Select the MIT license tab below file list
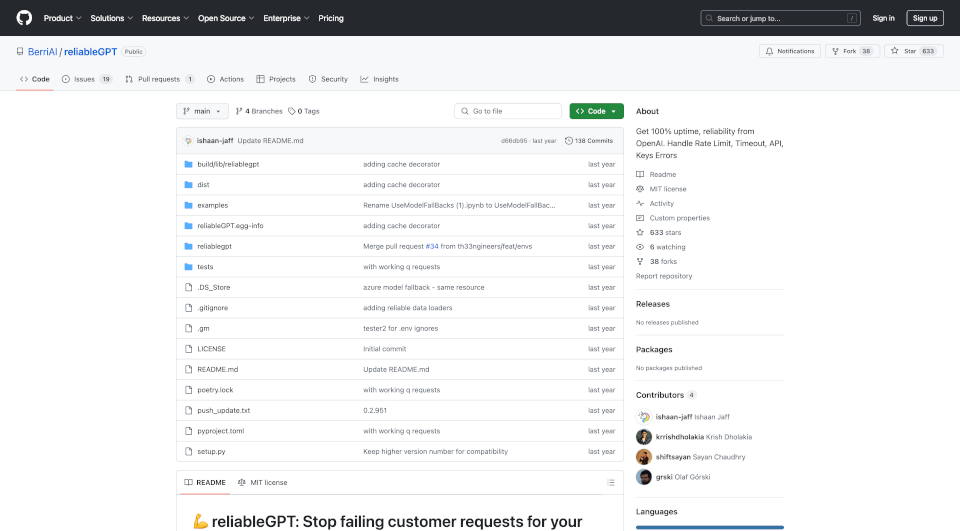This screenshot has width=960, height=531. pyautogui.click(x=263, y=483)
